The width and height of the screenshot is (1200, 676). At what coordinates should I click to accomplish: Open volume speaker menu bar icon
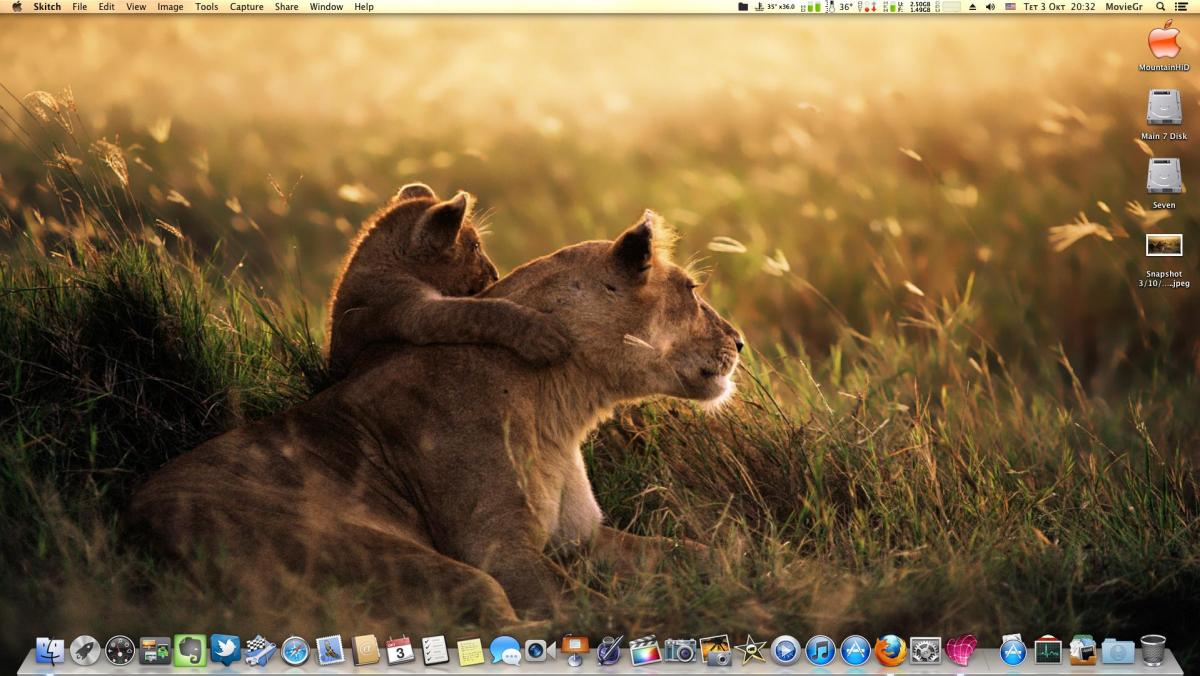tap(990, 6)
